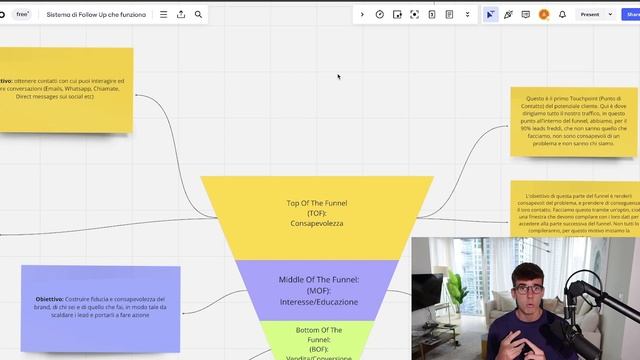Toggle collaborators' cursor visibility
640x360 pixels.
491,15
